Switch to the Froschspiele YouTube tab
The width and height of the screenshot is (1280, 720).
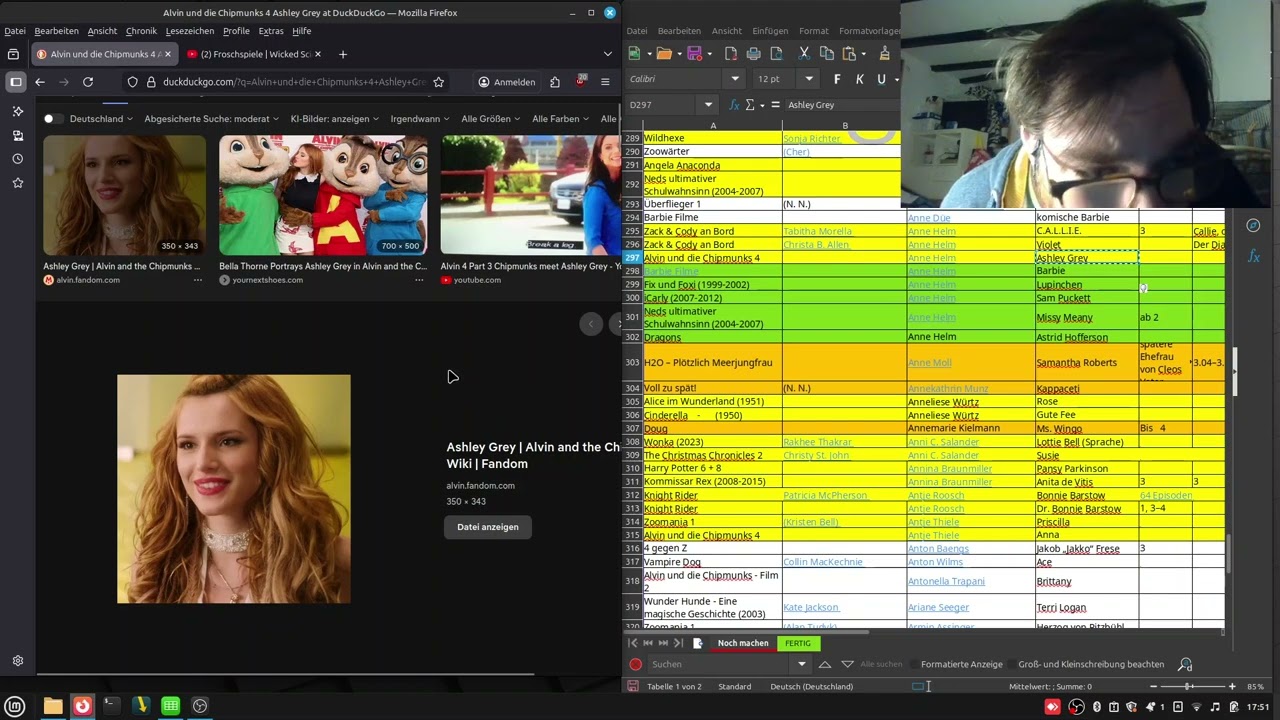pyautogui.click(x=256, y=54)
